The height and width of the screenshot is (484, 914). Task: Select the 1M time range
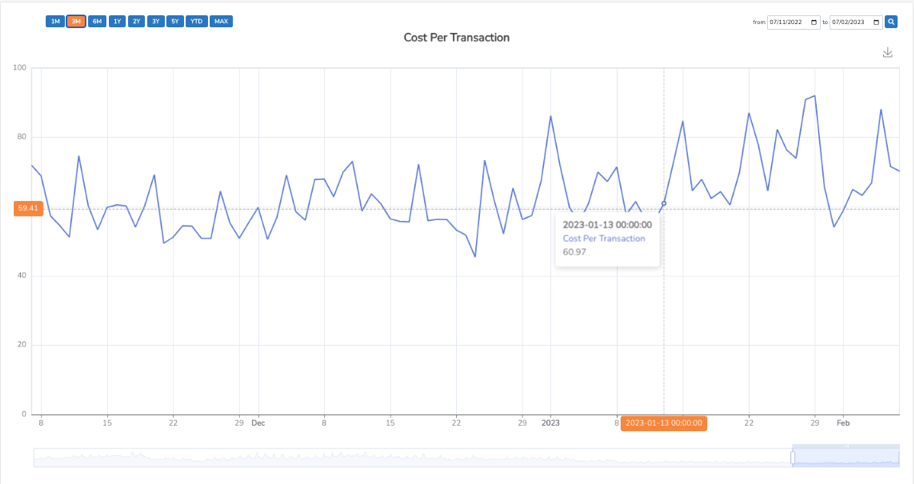(x=55, y=21)
